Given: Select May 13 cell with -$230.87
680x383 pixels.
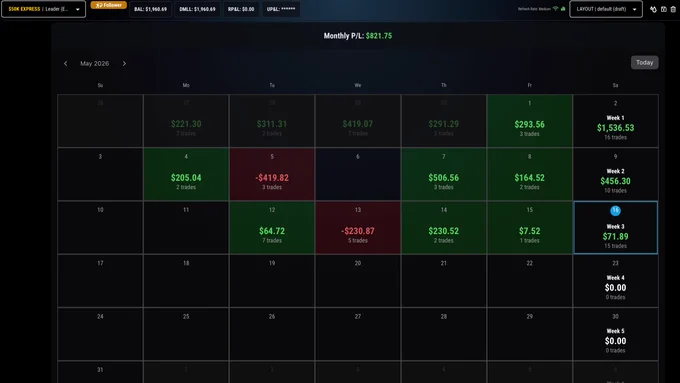Looking at the screenshot, I should point(358,228).
